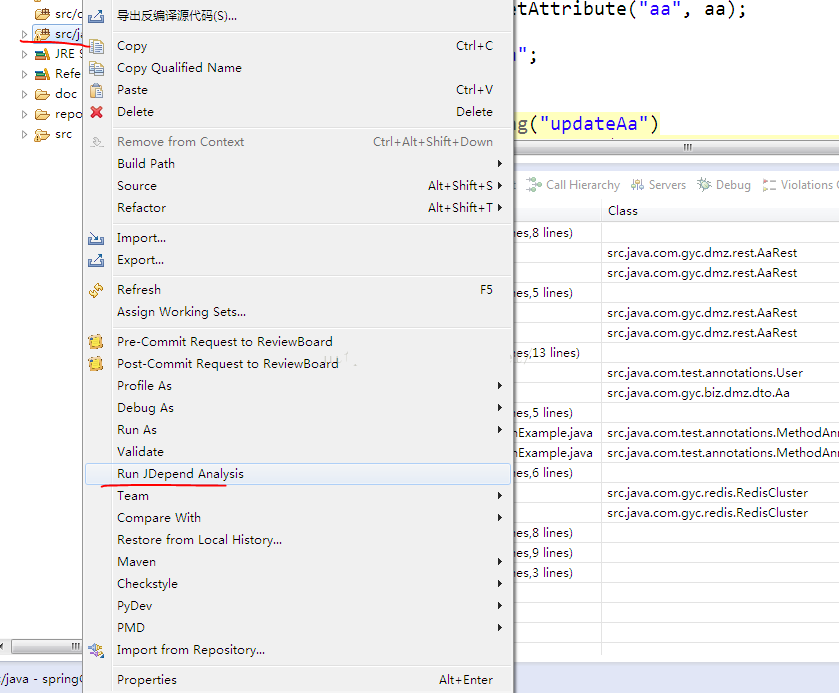Open the Debug As submenu
The image size is (839, 693).
tap(298, 408)
